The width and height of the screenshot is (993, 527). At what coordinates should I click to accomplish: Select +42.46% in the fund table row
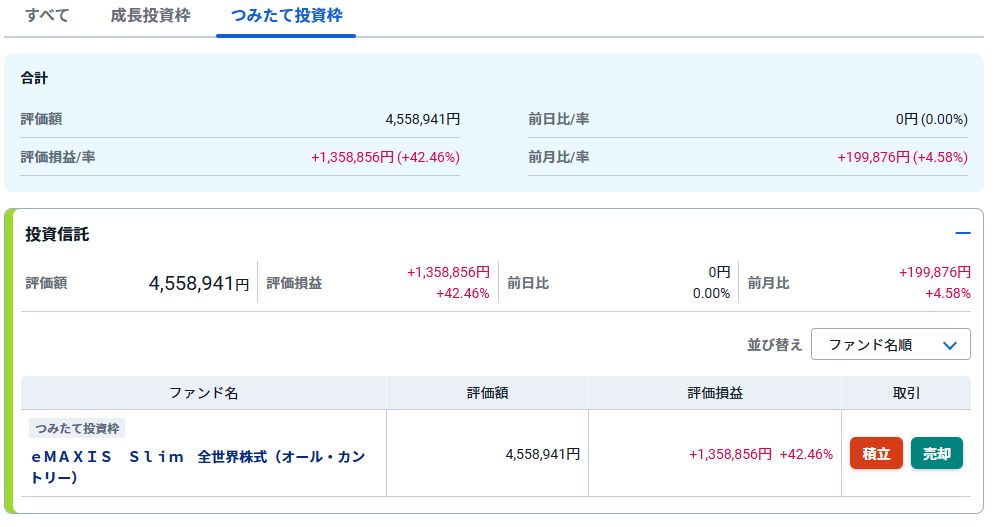[806, 454]
